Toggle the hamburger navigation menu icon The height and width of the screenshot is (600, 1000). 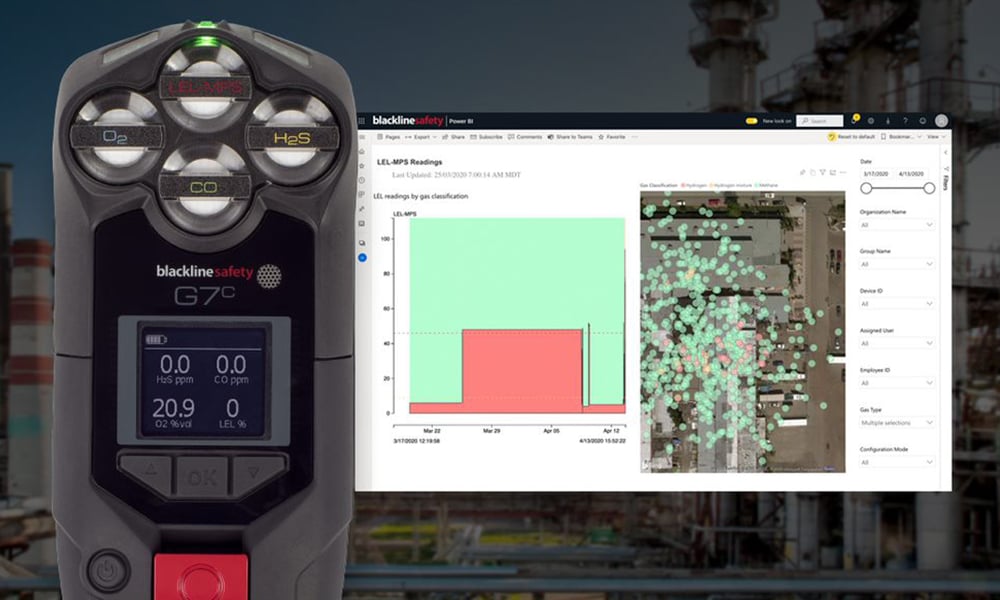pos(362,137)
